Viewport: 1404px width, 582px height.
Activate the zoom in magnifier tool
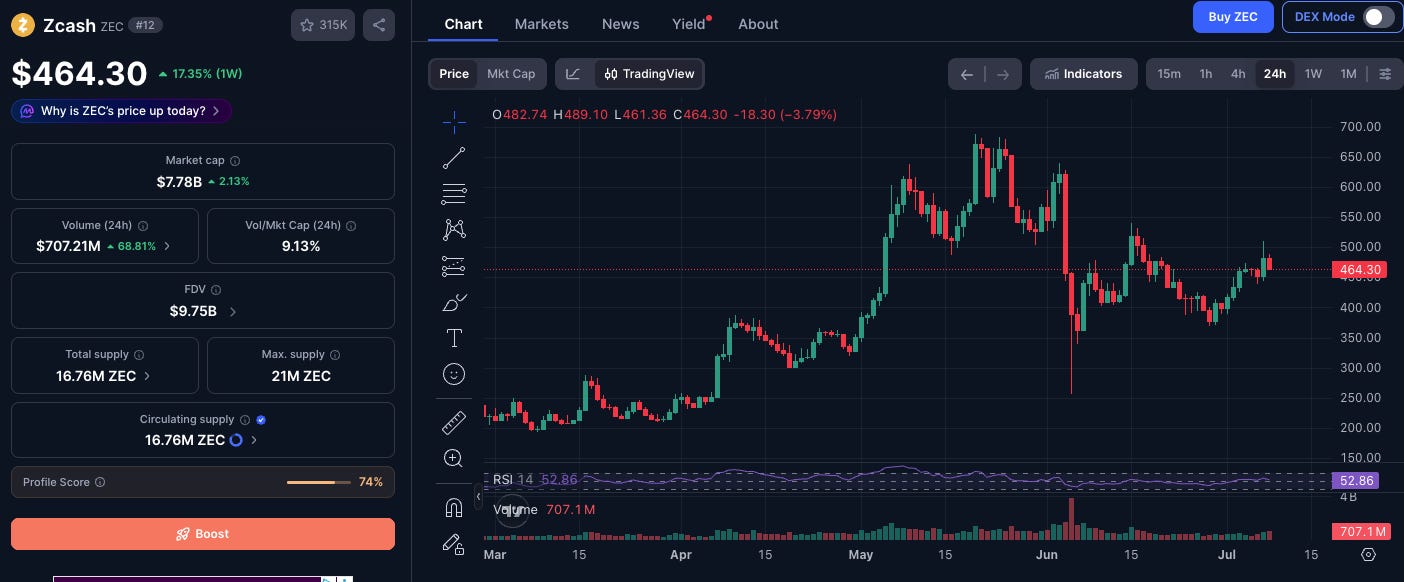[454, 459]
